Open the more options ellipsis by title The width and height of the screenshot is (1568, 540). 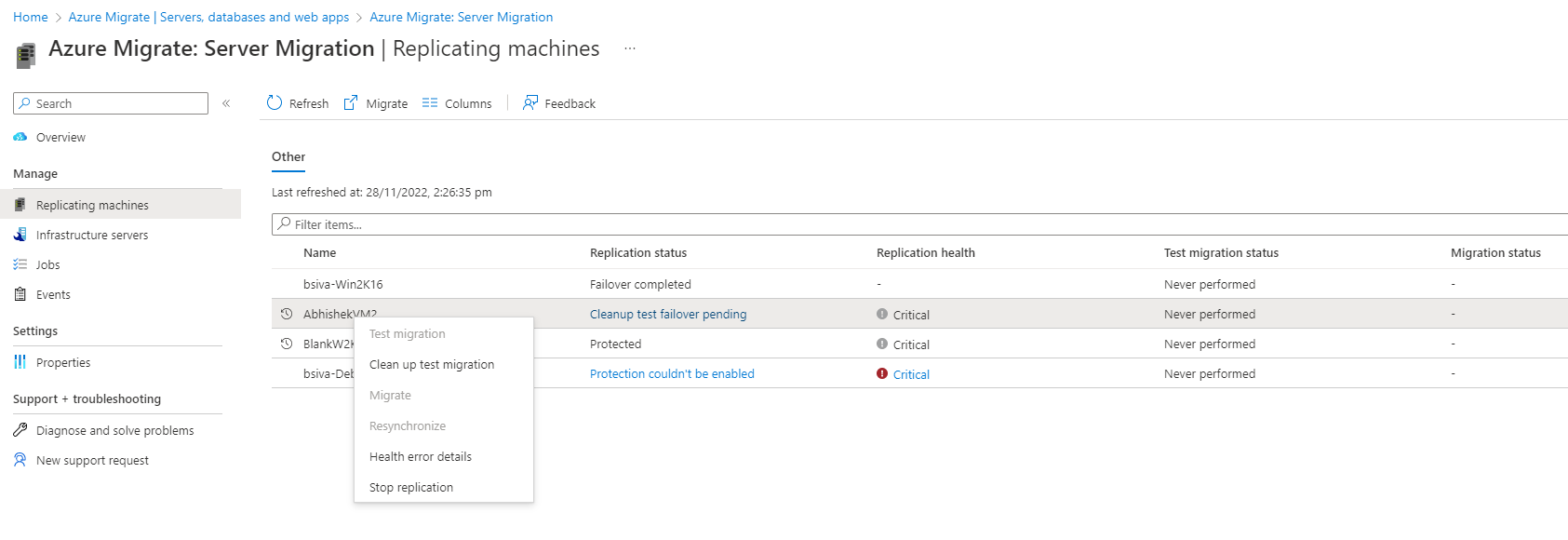tap(630, 49)
